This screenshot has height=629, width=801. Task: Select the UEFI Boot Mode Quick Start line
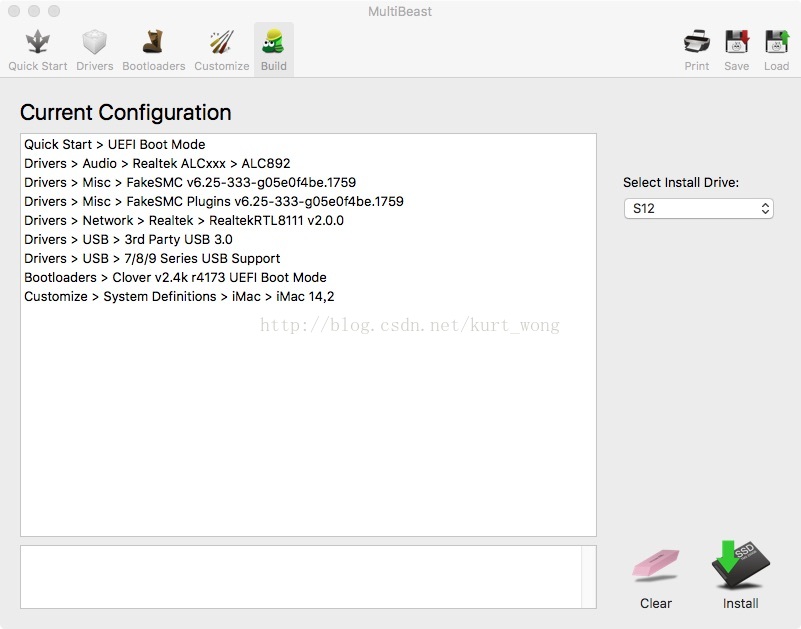point(114,145)
